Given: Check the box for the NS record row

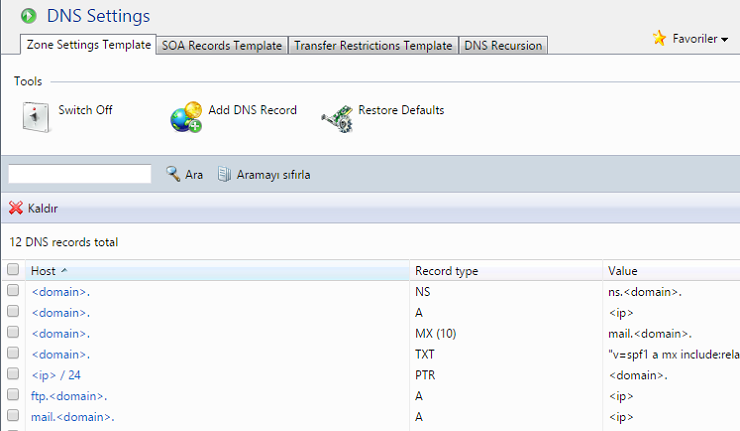Looking at the screenshot, I should click(x=13, y=290).
